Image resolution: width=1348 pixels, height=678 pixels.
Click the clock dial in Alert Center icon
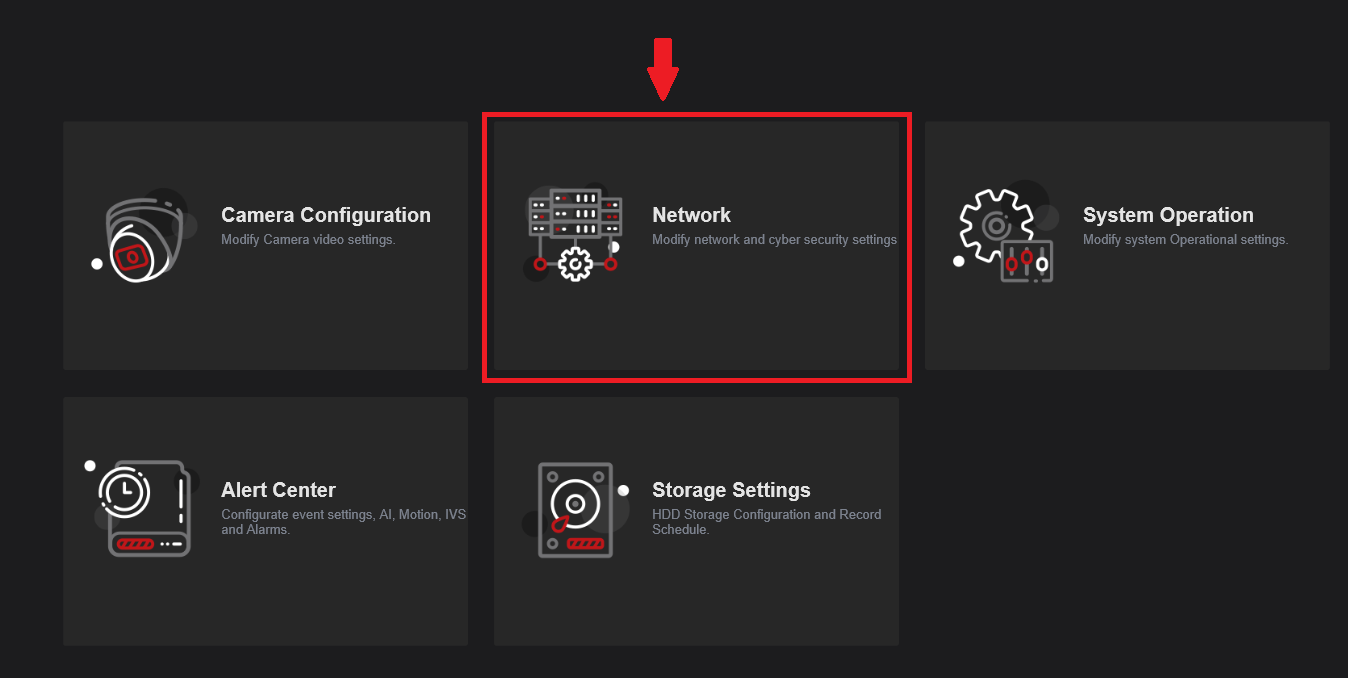click(x=125, y=491)
